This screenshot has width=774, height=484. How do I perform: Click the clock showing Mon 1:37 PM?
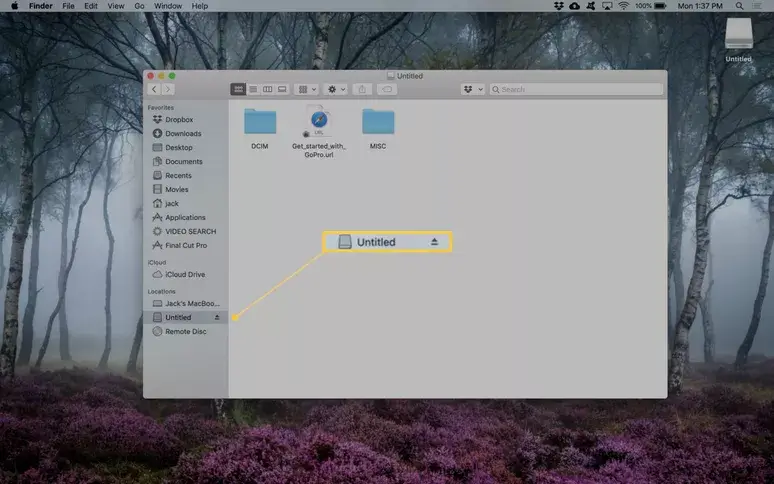tap(700, 6)
